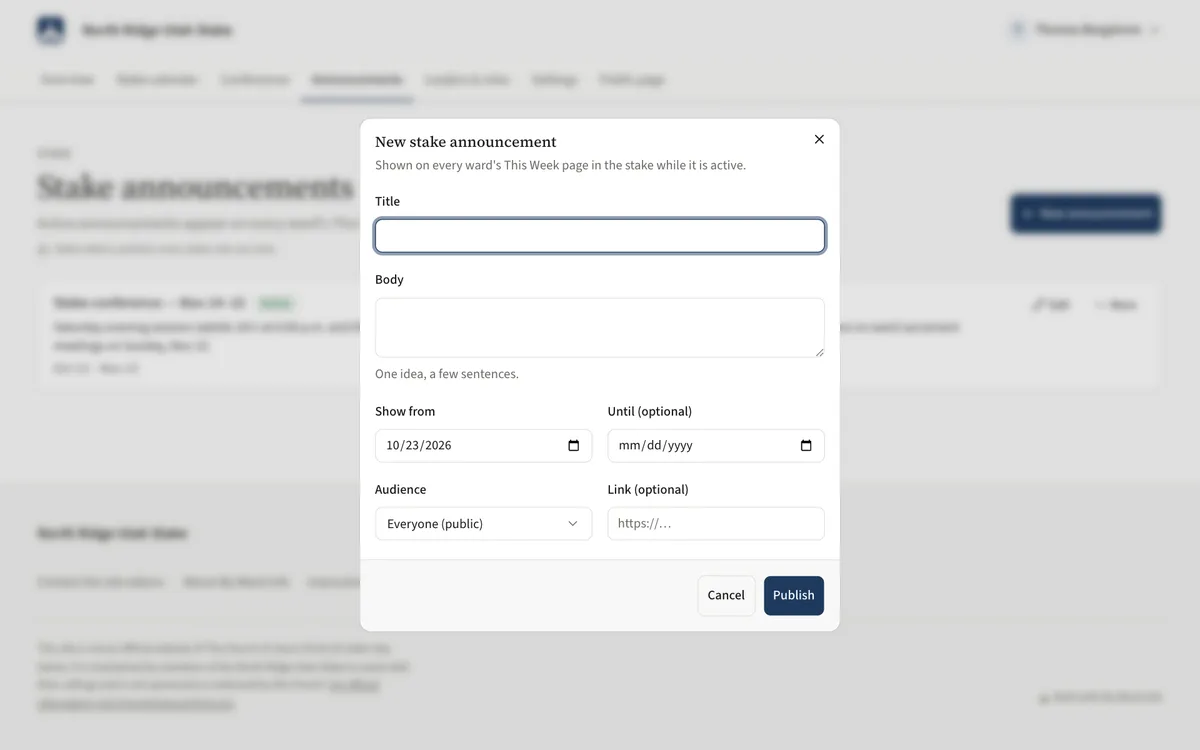Click the hint 'One idea, a few sentences.'
Image resolution: width=1200 pixels, height=750 pixels.
pos(447,374)
